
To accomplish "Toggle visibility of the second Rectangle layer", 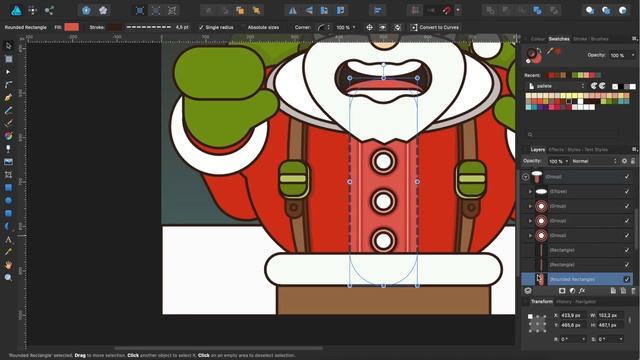I will [627, 265].
